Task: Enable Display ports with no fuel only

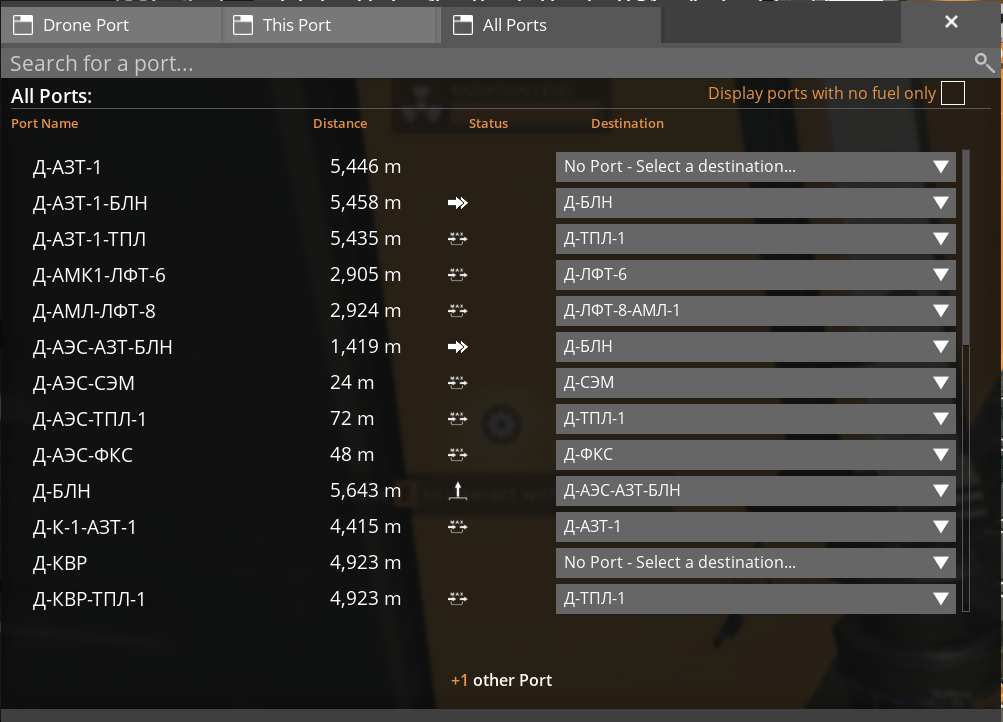Action: click(952, 93)
